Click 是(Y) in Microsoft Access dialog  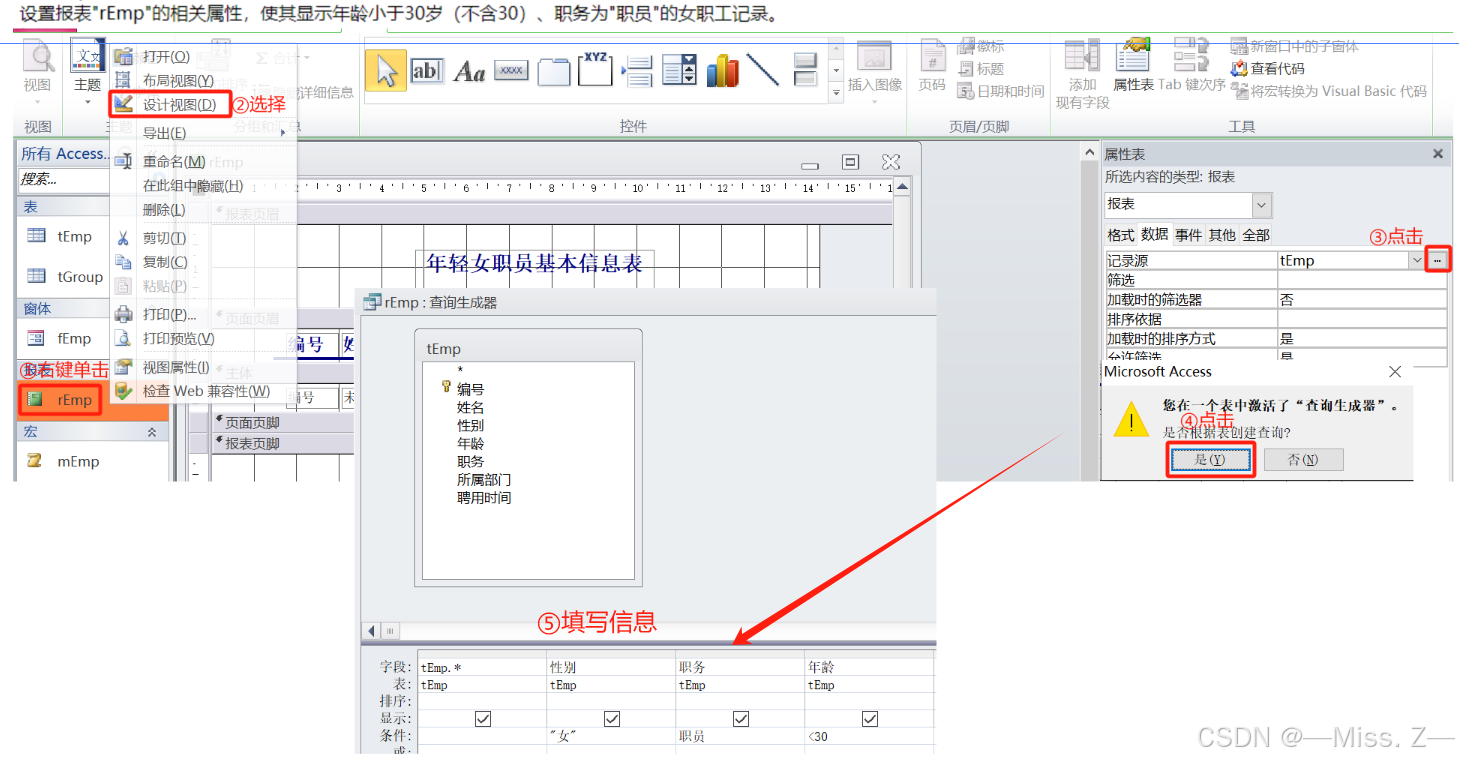(x=1210, y=459)
